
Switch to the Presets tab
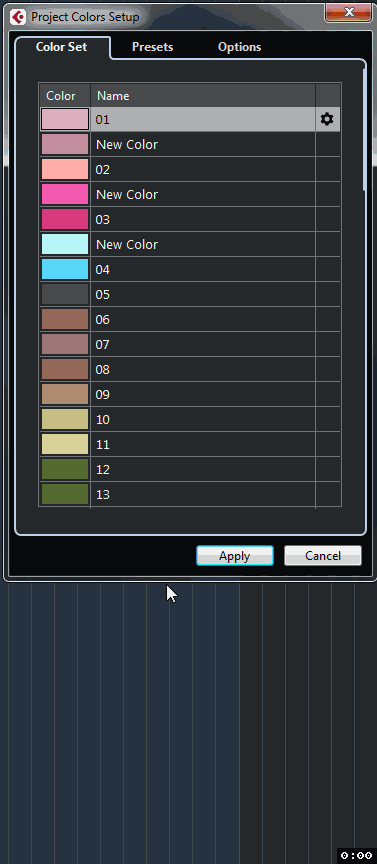pos(153,47)
